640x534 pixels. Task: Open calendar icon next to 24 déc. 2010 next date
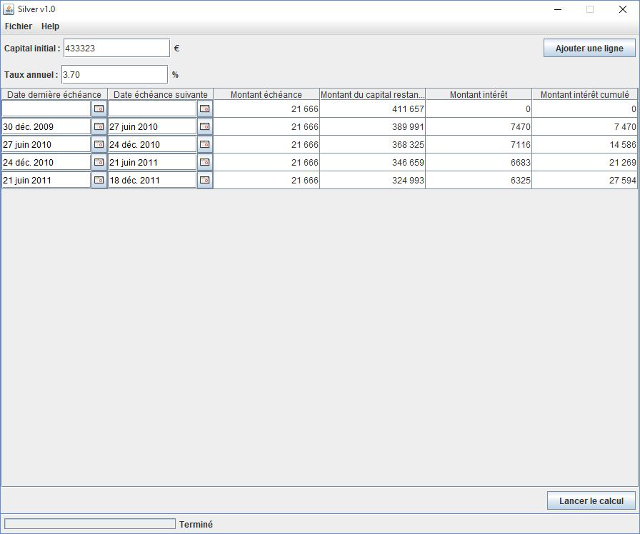205,144
